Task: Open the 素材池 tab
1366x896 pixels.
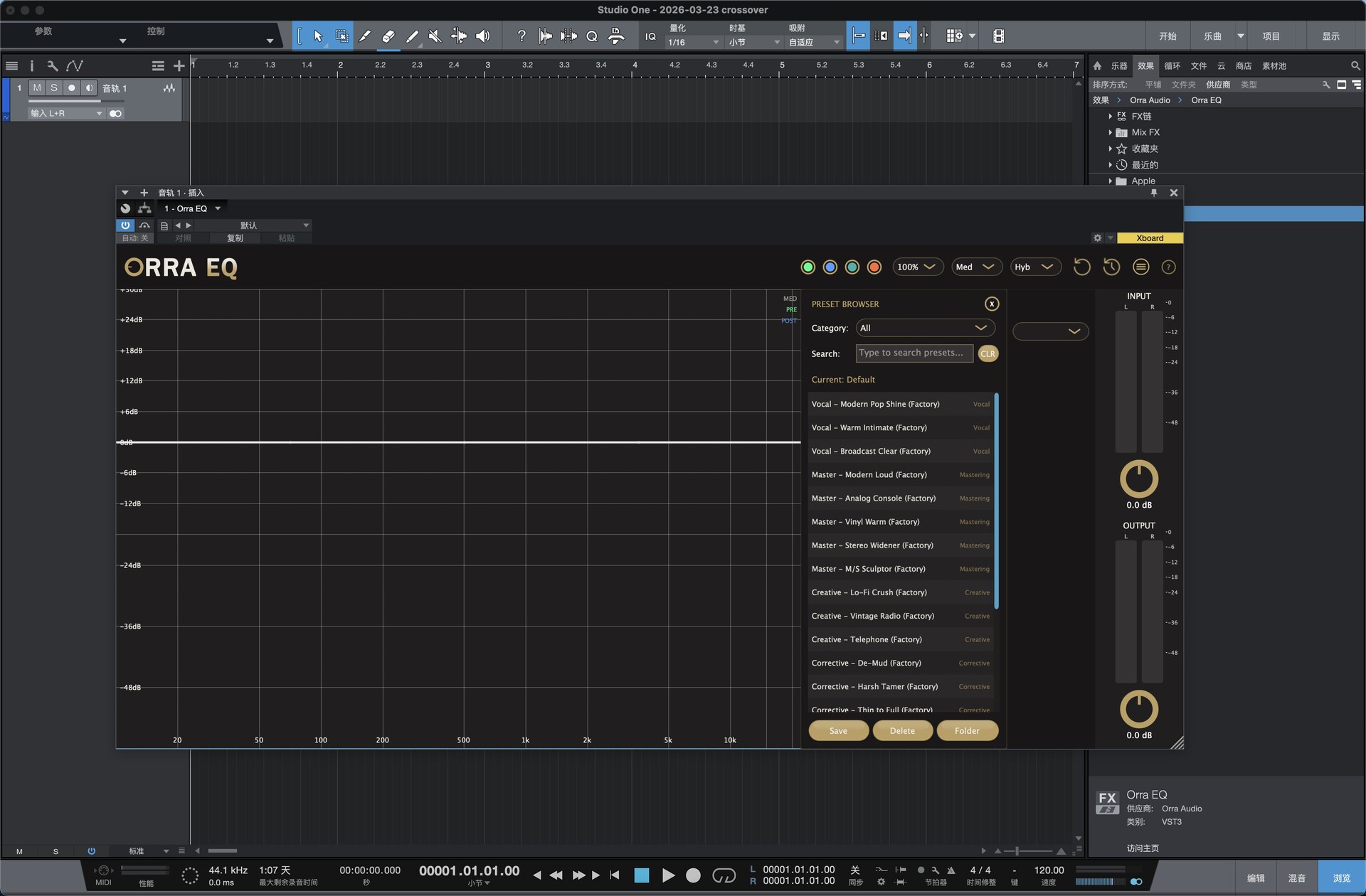Action: (1274, 66)
